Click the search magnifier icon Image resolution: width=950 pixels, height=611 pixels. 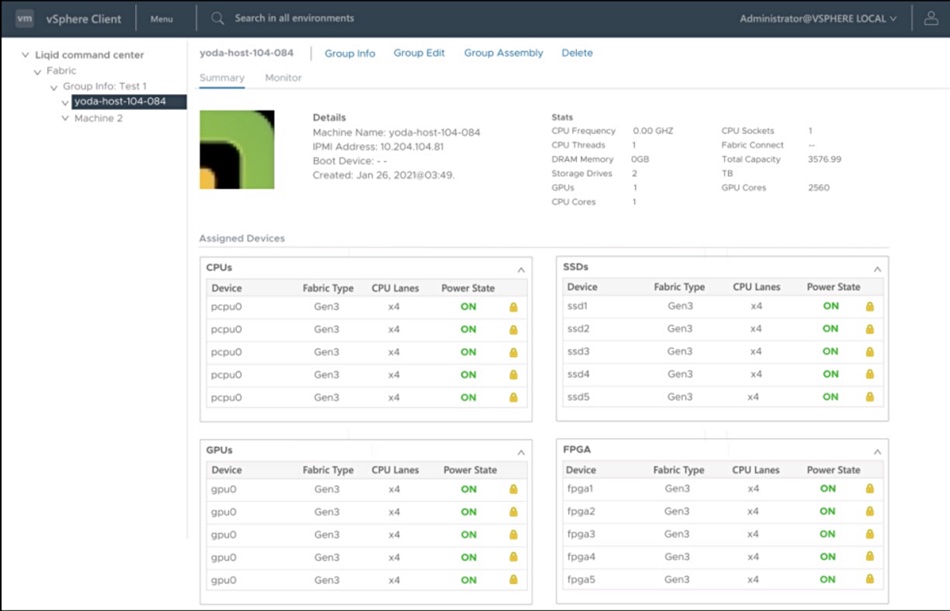[218, 19]
